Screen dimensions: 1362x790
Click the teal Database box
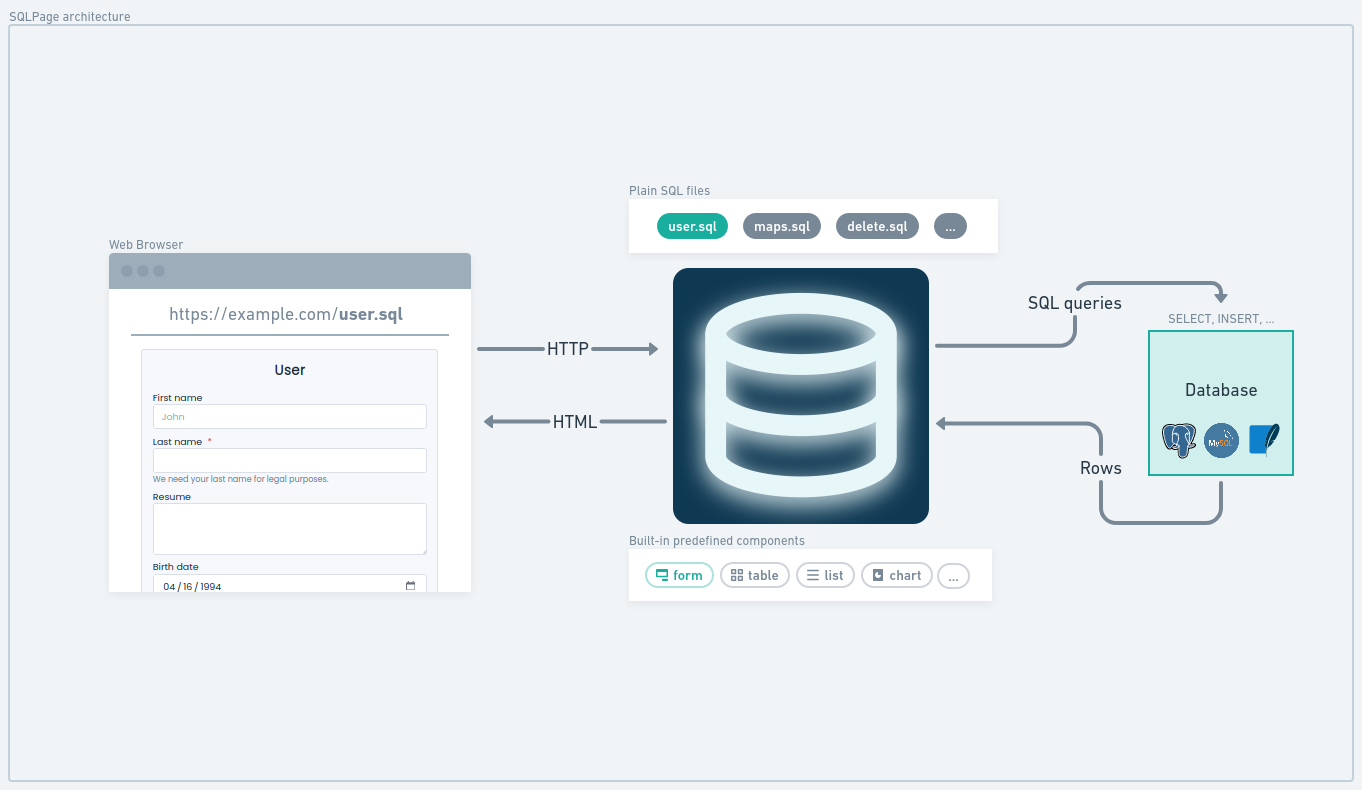[1221, 403]
